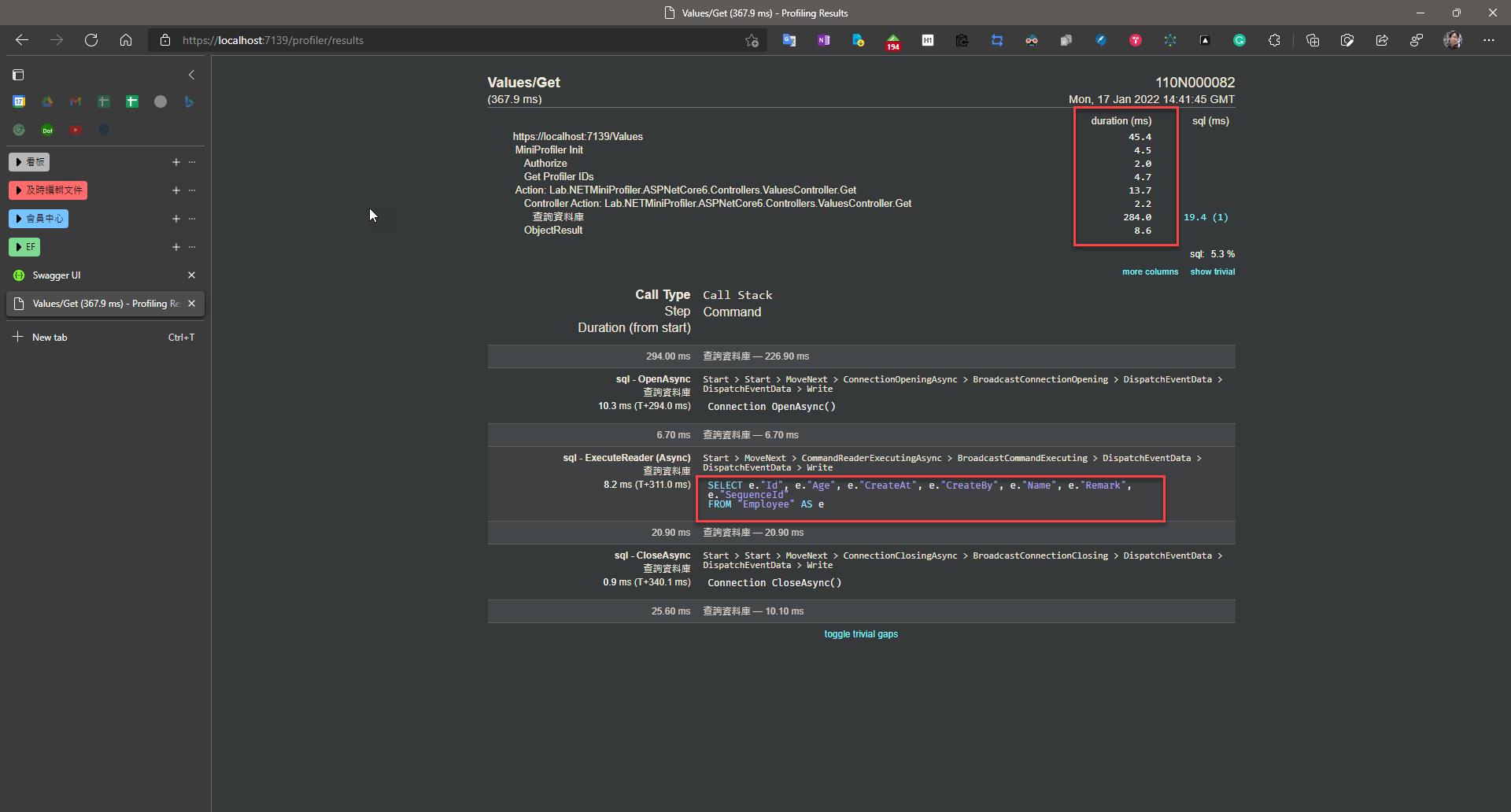Open the pinned Google Calendar tab
Screen dimensions: 1511x812
tap(19, 101)
